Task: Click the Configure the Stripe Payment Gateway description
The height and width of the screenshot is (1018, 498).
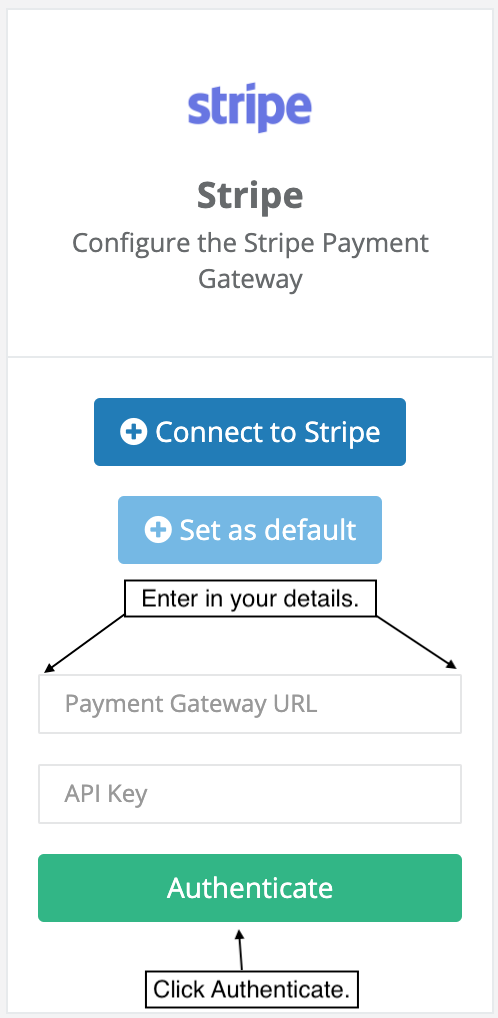Action: tap(250, 261)
